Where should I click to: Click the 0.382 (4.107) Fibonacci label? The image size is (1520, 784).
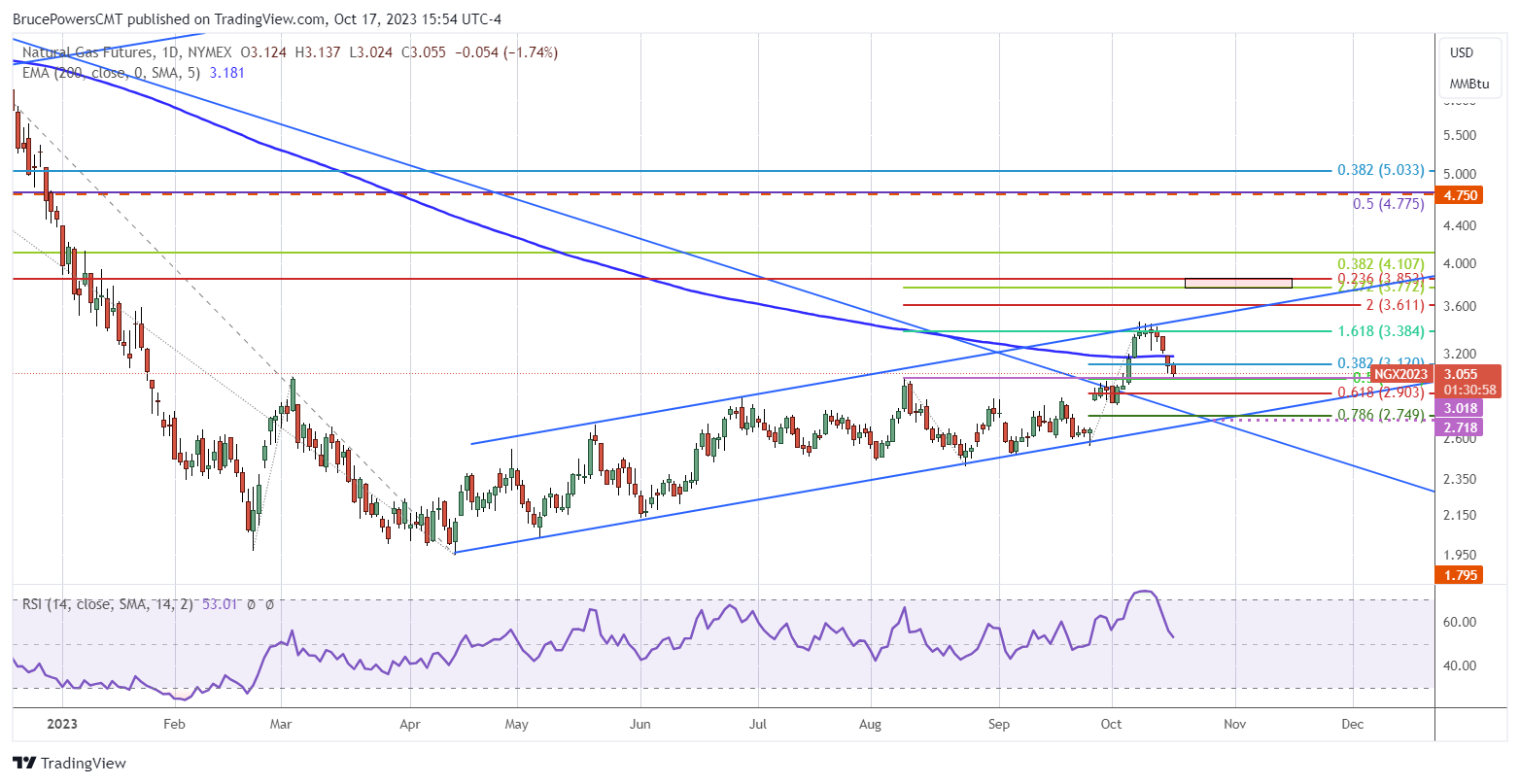1381,264
